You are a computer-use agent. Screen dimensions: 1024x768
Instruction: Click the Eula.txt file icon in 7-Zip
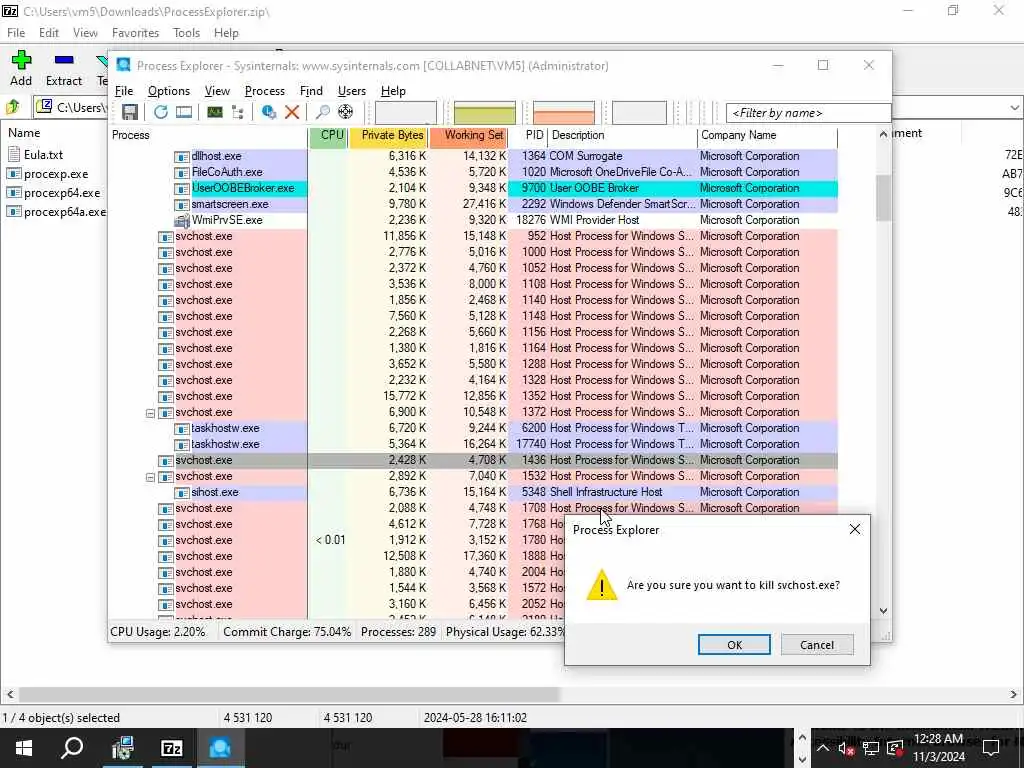click(14, 155)
